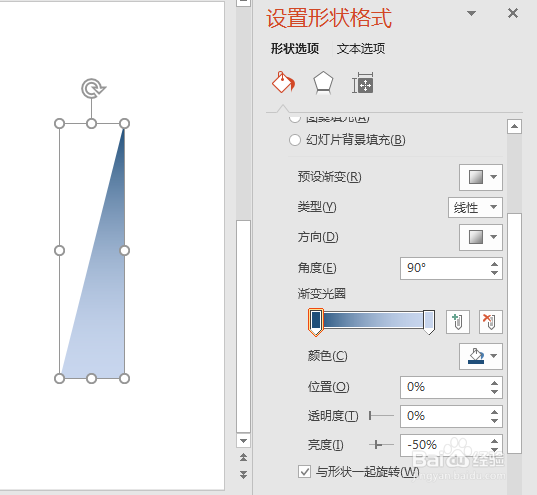Toggle 与形状一起旋转(W) checkbox

tap(304, 472)
